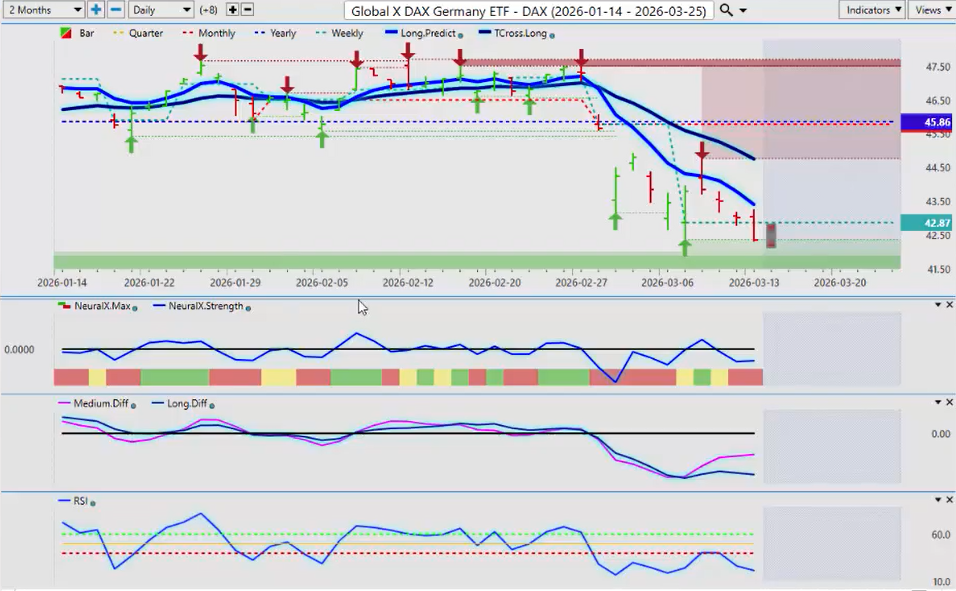Open the Indicators menu
The image size is (956, 591).
(x=872, y=10)
